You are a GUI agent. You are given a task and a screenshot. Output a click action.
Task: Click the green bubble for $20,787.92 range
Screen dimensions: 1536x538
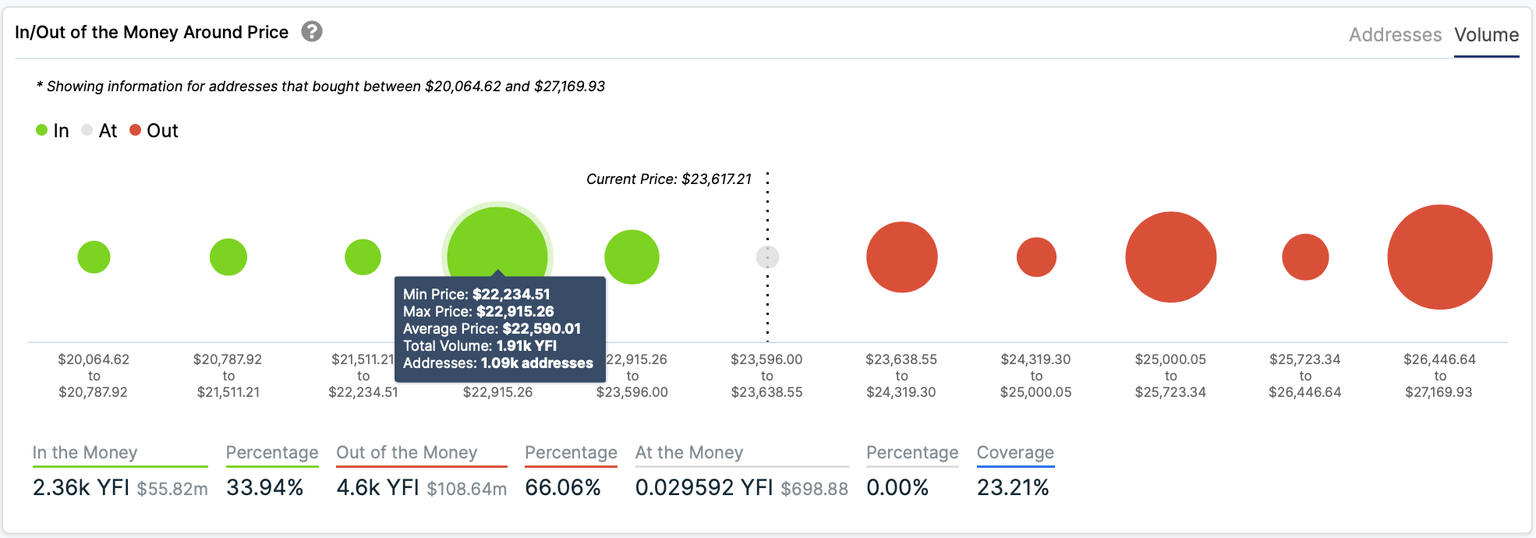[228, 257]
